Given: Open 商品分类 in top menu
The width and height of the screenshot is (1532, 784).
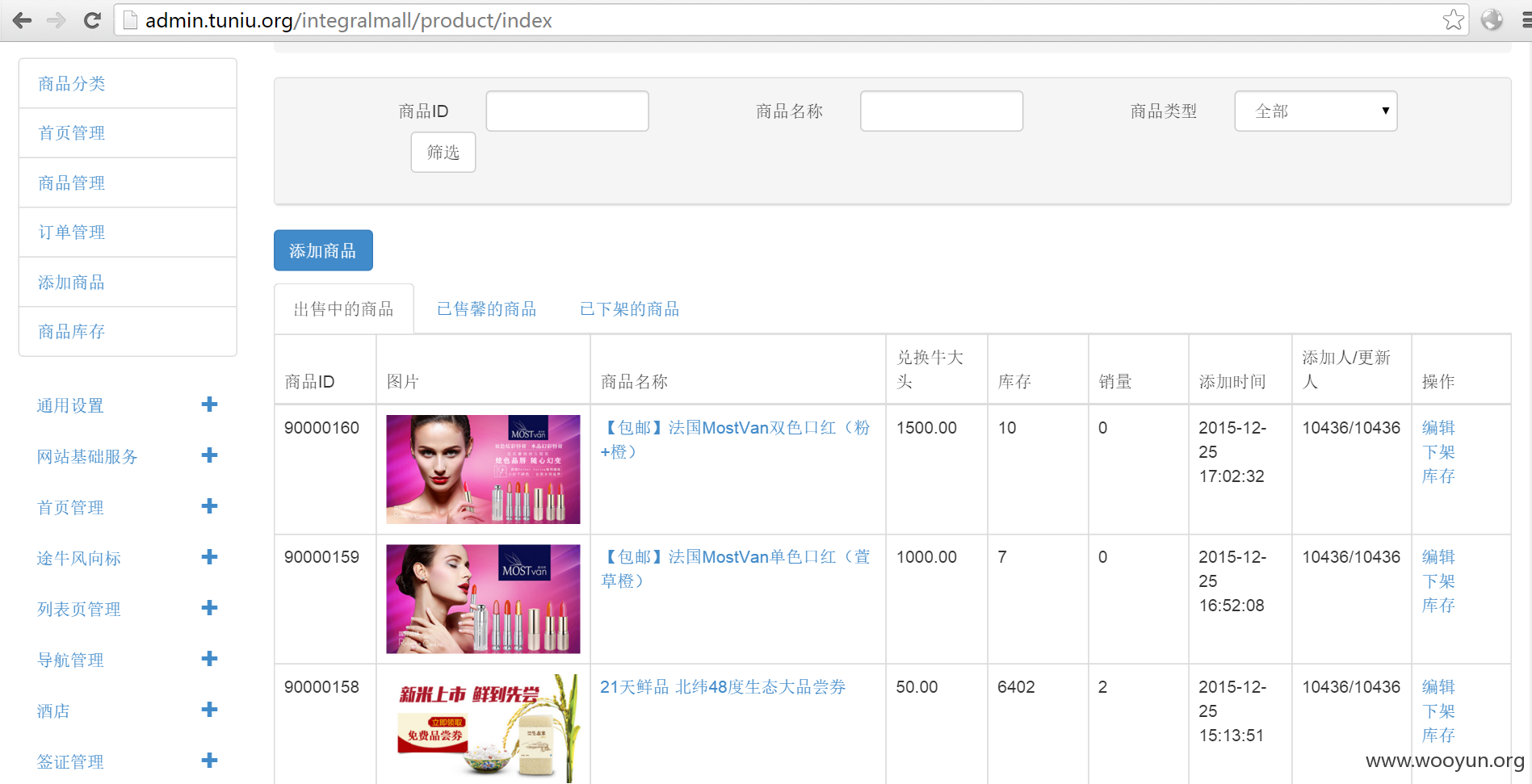Looking at the screenshot, I should pos(128,84).
